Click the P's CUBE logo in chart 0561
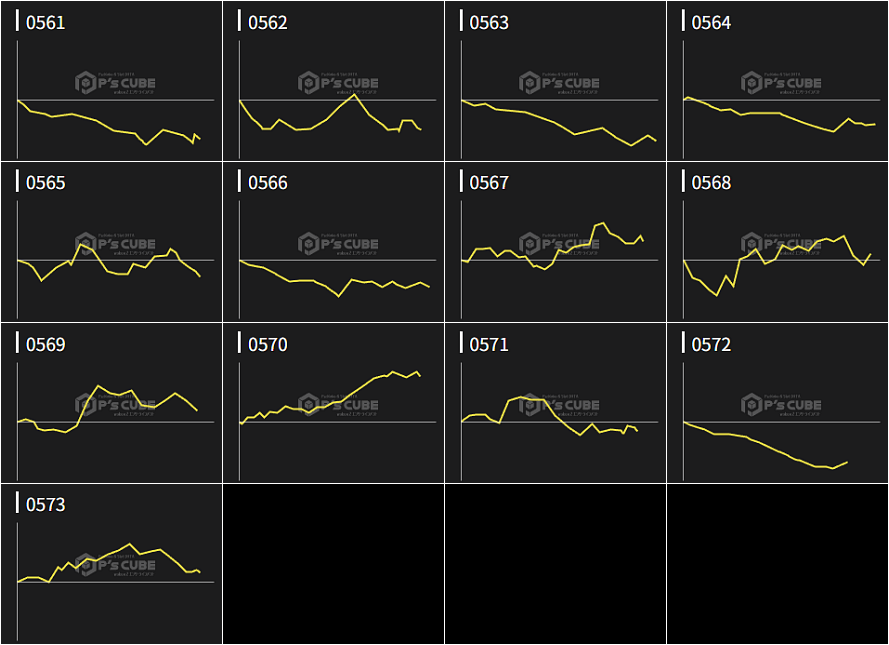This screenshot has width=889, height=645. click(x=116, y=83)
